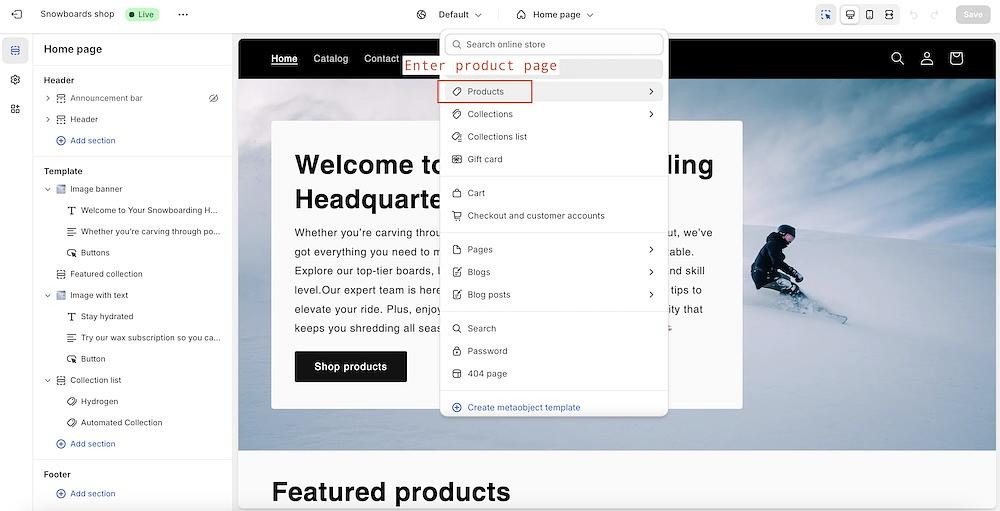Click the storefront search magnifier icon
The image size is (1000, 511).
tap(897, 58)
